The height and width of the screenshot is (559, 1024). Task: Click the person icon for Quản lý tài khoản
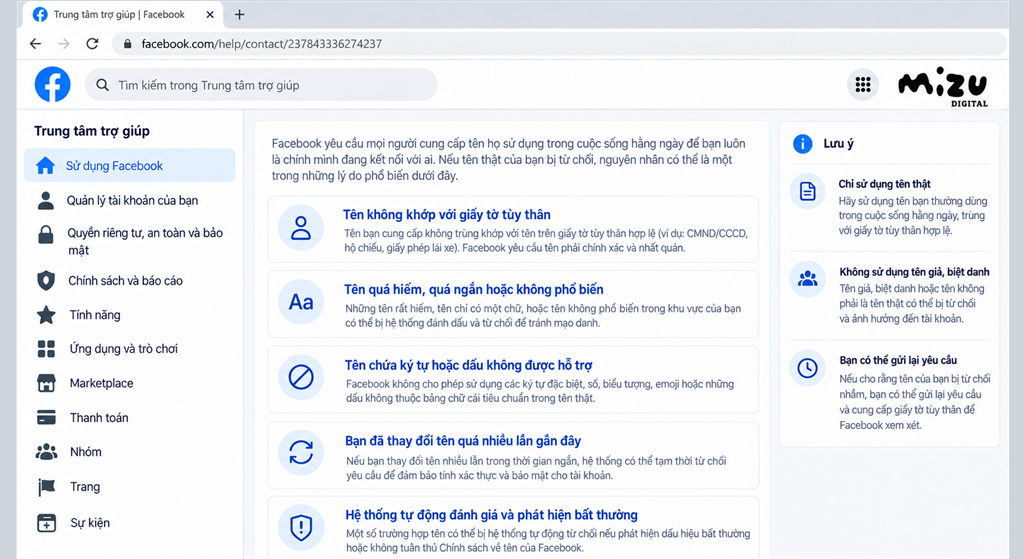click(46, 200)
